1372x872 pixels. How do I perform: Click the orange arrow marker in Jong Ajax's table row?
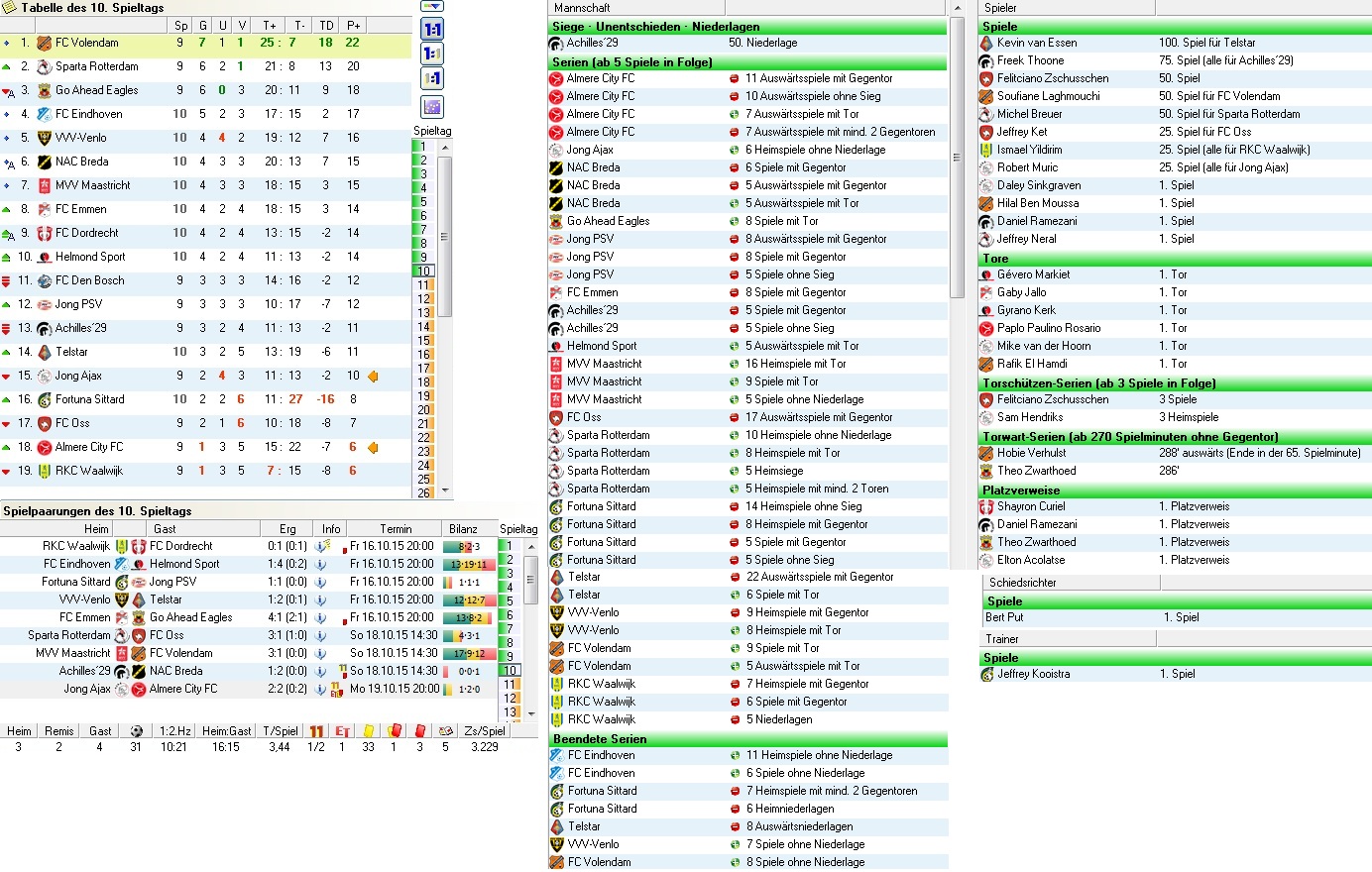point(373,377)
